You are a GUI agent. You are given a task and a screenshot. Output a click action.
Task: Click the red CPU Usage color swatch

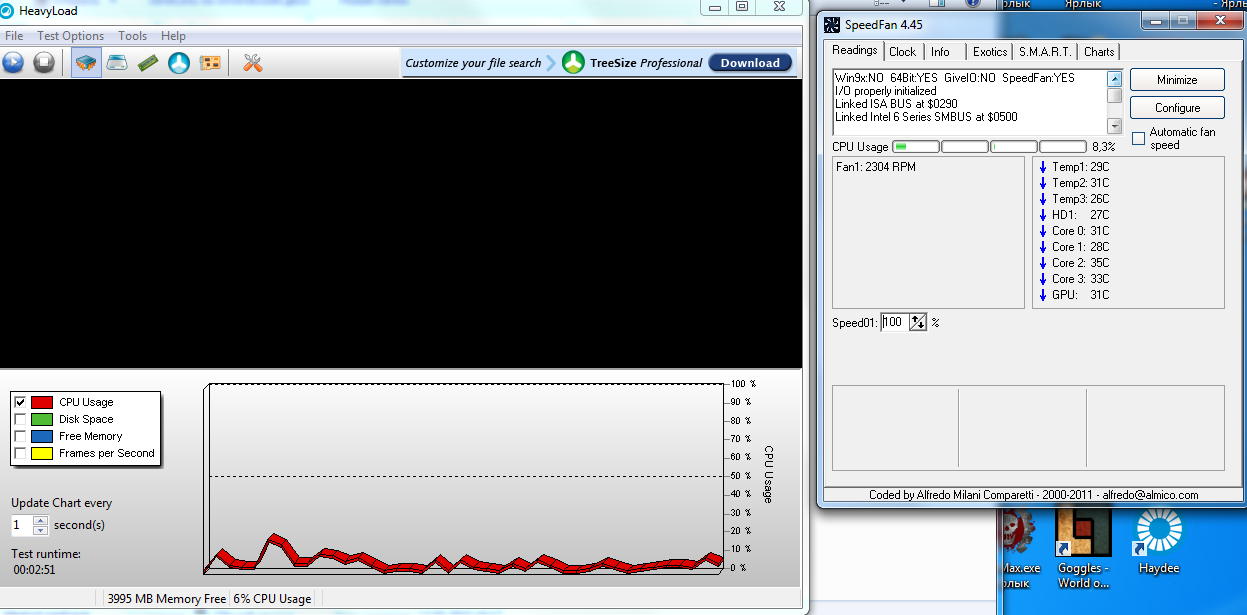42,402
